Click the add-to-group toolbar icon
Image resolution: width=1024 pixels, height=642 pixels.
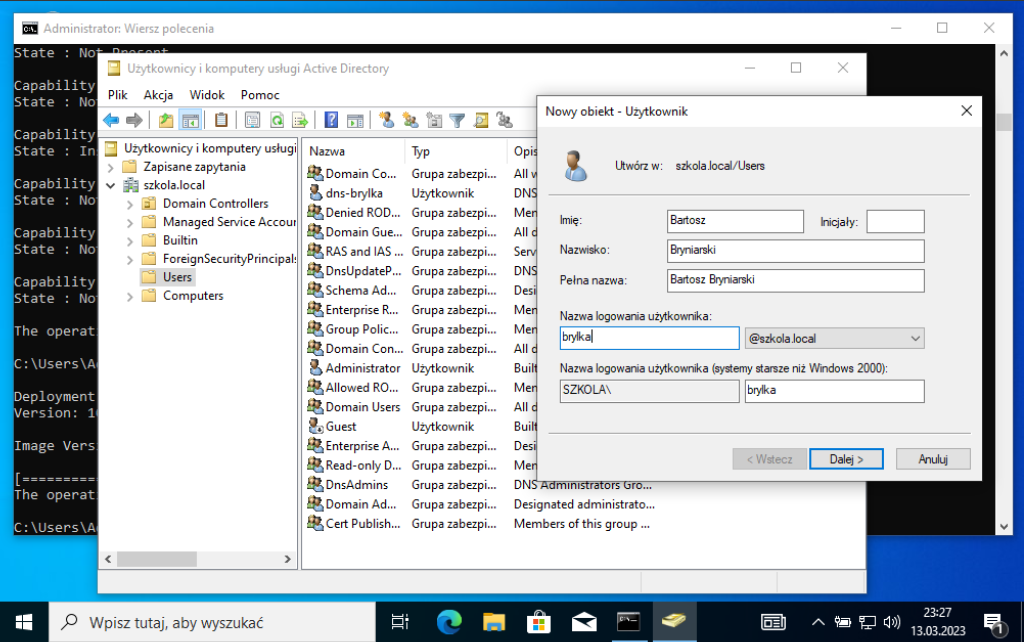[x=504, y=120]
